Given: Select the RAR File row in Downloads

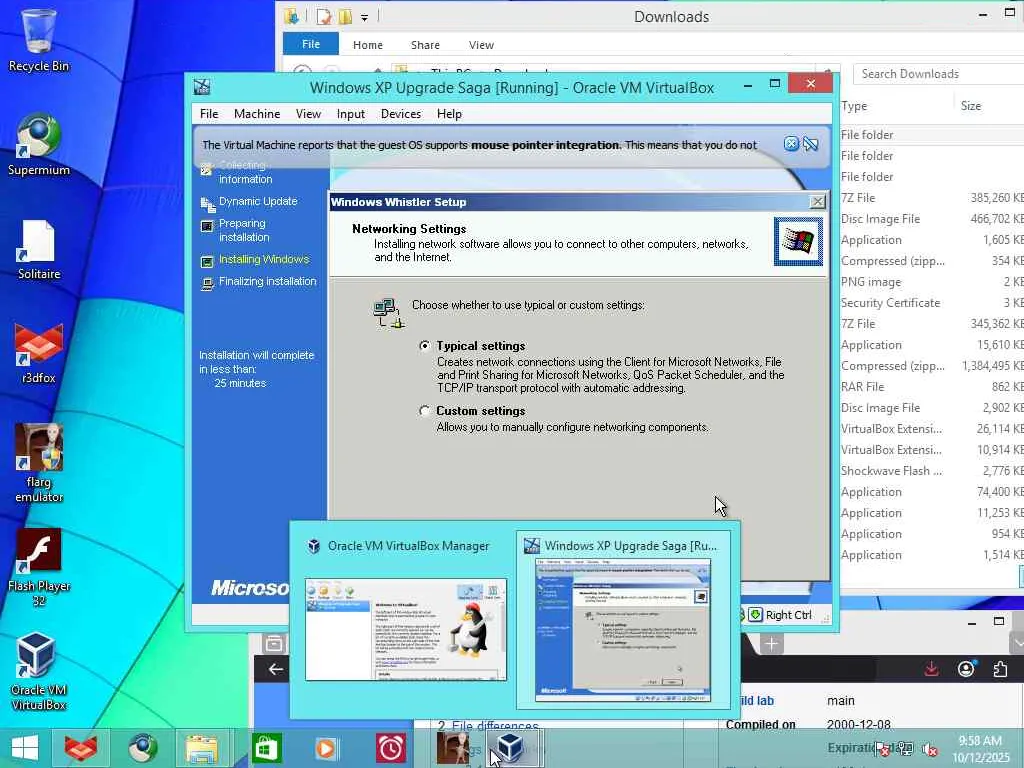Looking at the screenshot, I should point(932,387).
